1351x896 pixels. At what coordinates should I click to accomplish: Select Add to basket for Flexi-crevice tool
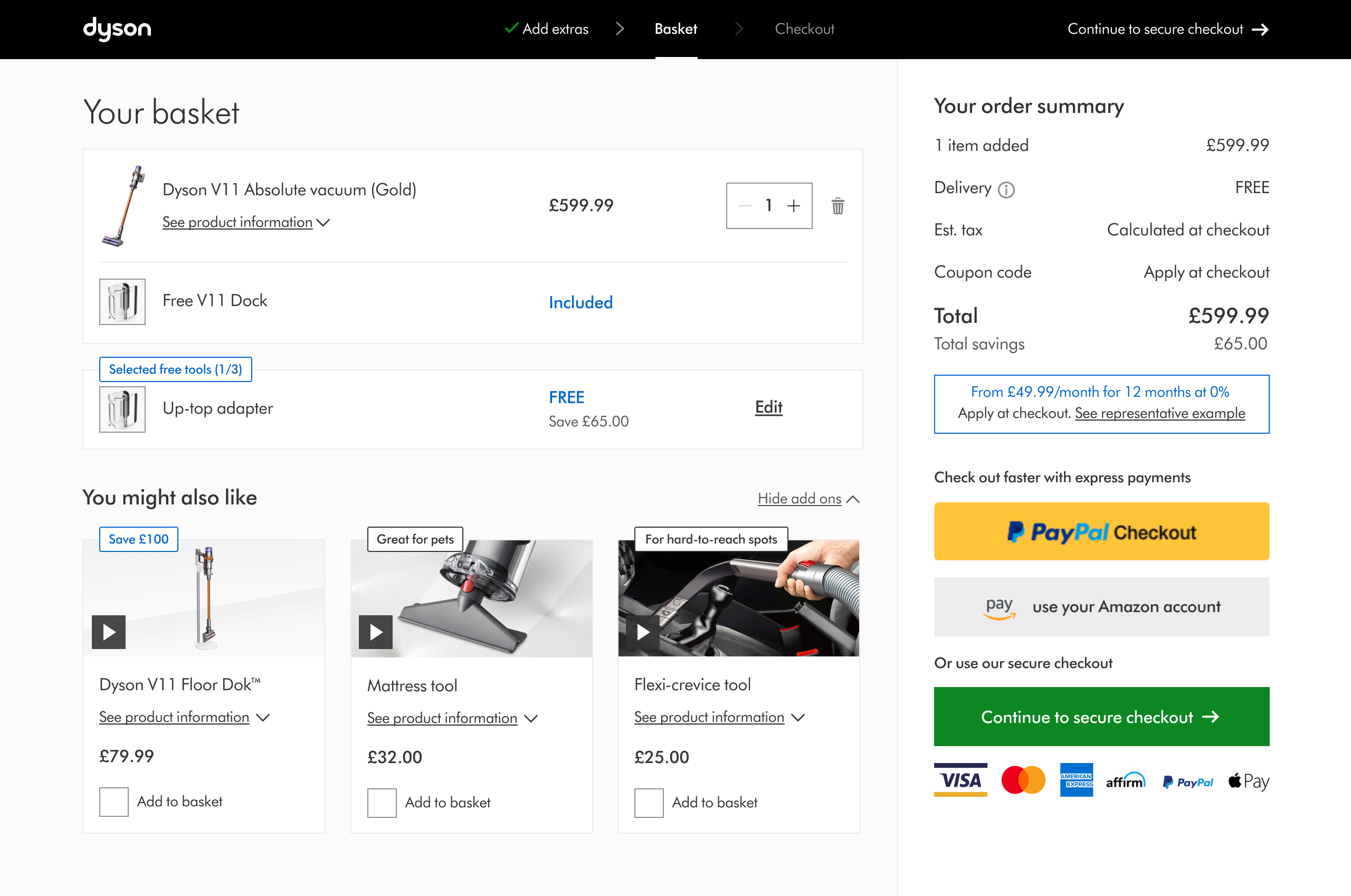click(649, 802)
